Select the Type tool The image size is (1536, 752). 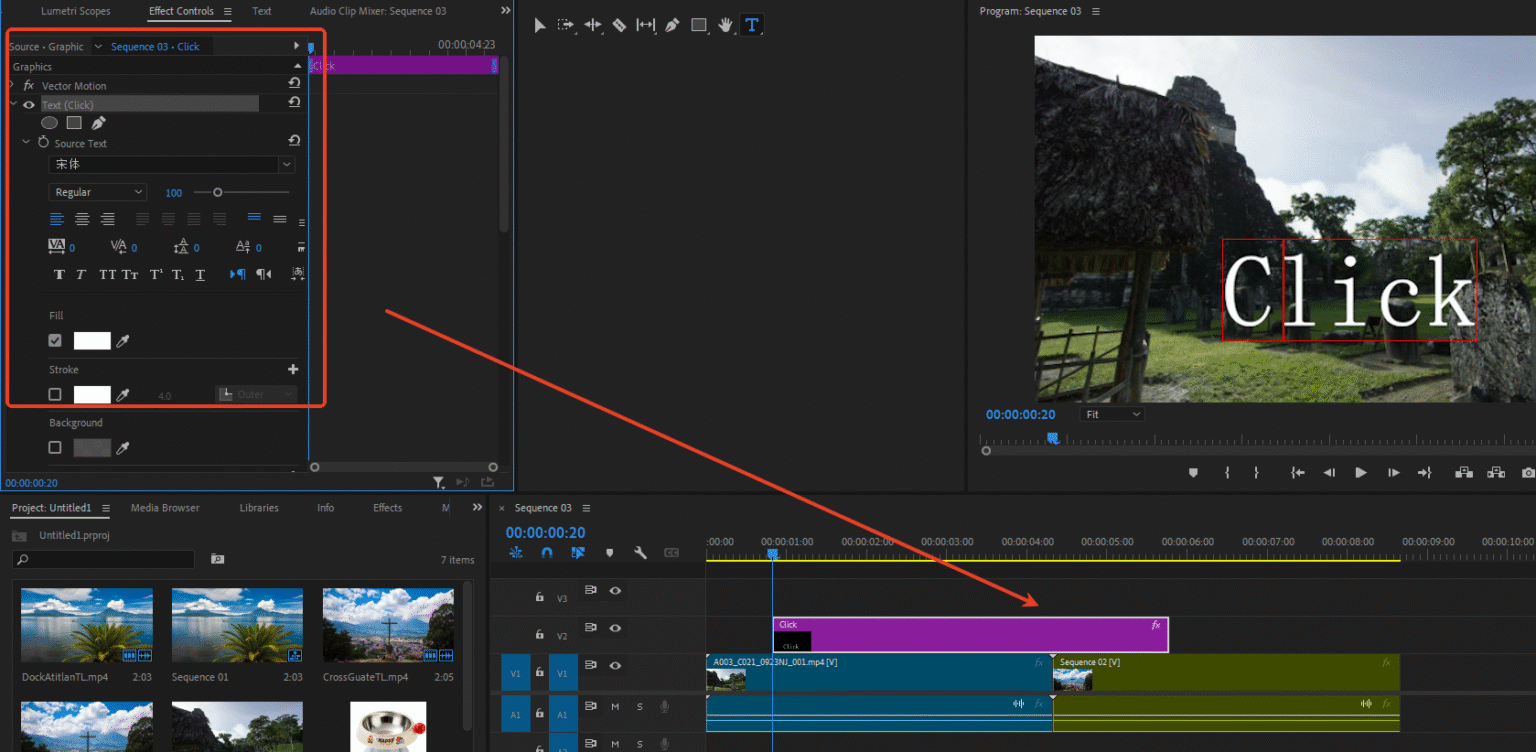coord(752,25)
